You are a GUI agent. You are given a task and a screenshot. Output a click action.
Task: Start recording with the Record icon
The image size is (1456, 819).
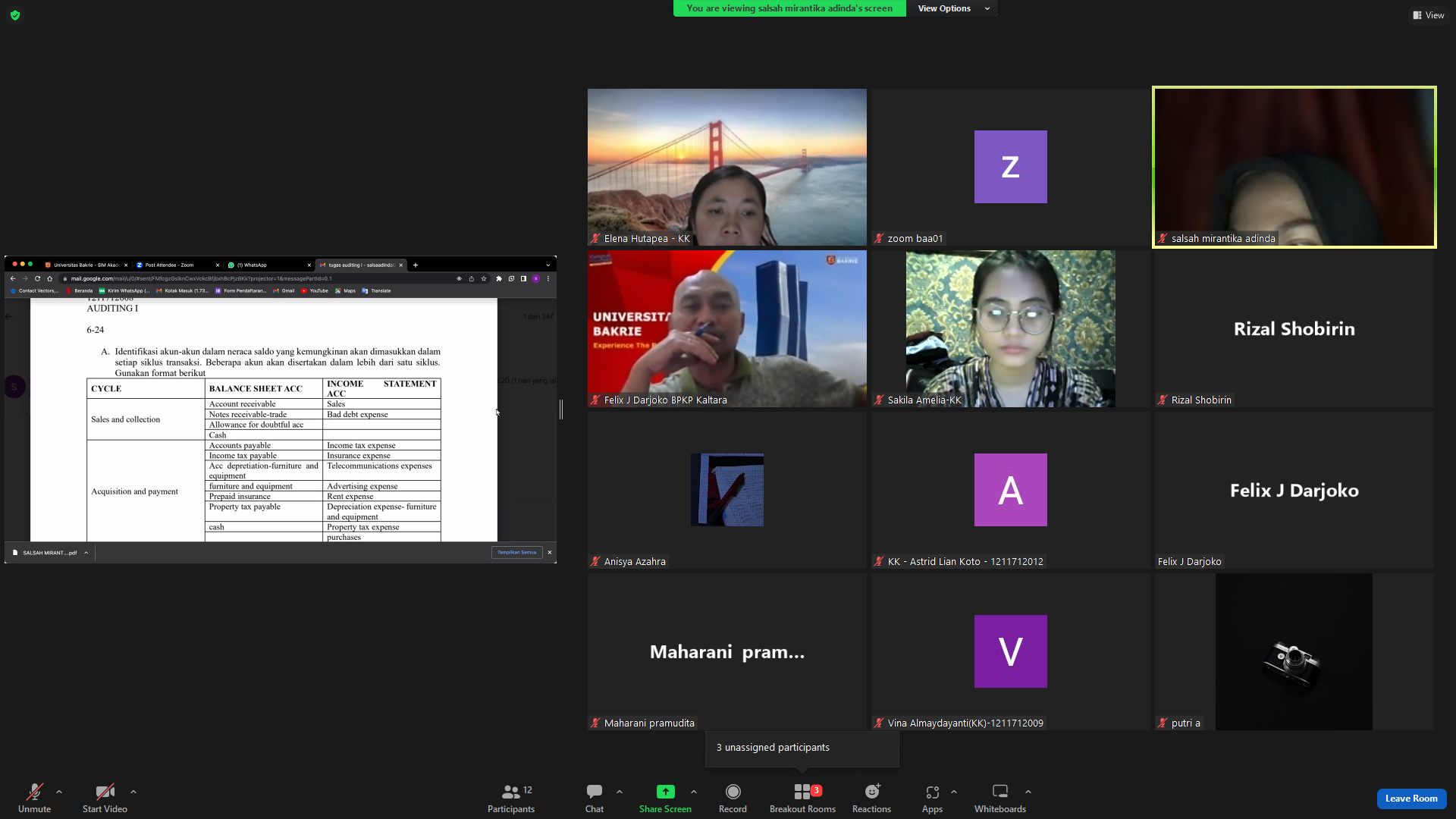[733, 792]
